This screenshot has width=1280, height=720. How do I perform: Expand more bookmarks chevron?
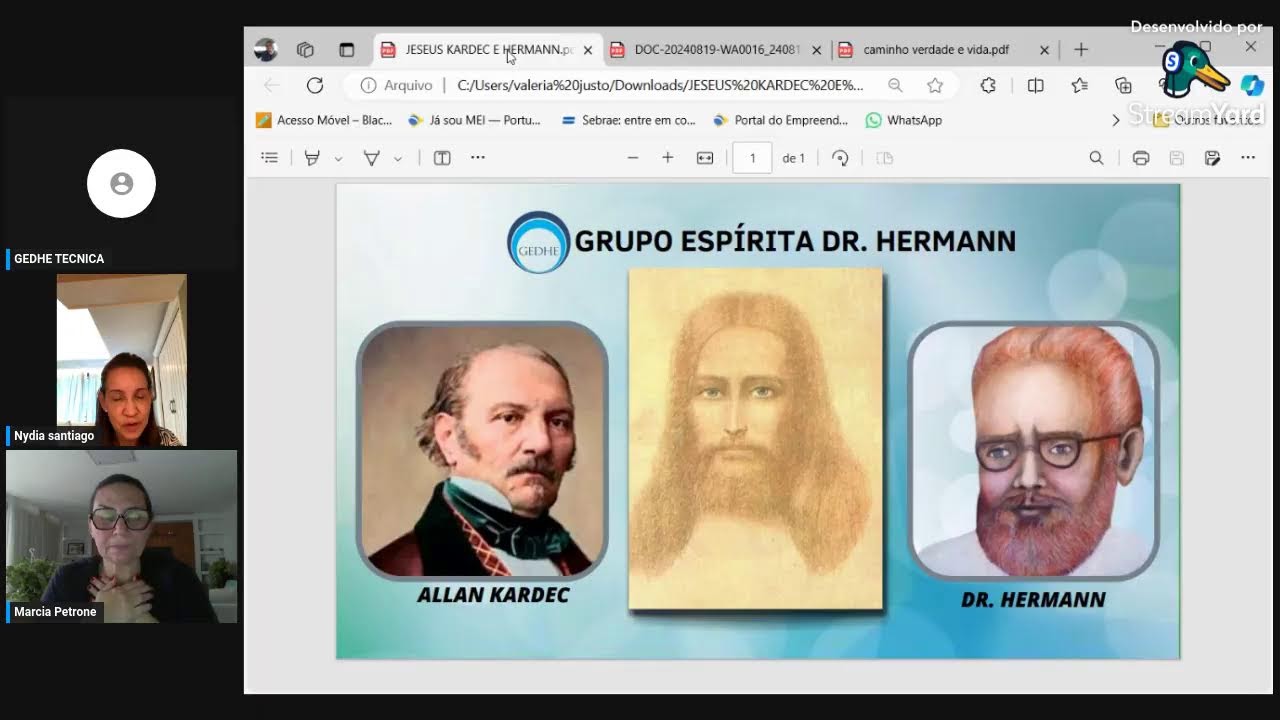[1116, 120]
